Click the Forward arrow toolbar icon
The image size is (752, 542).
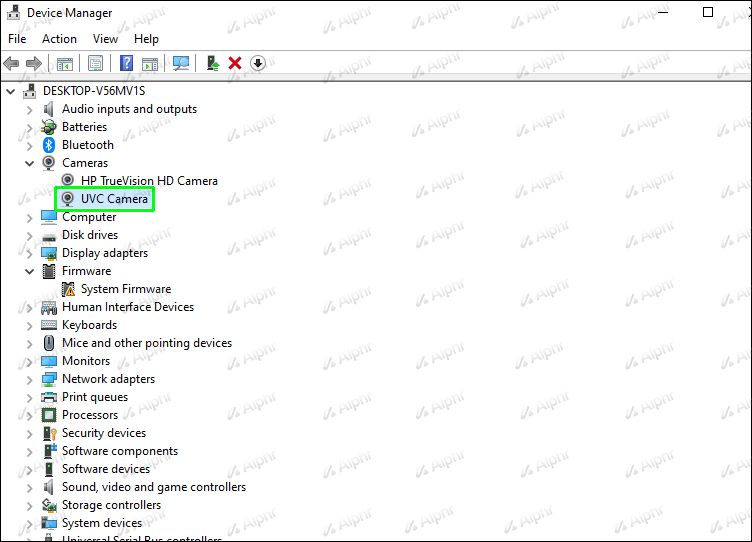click(34, 63)
